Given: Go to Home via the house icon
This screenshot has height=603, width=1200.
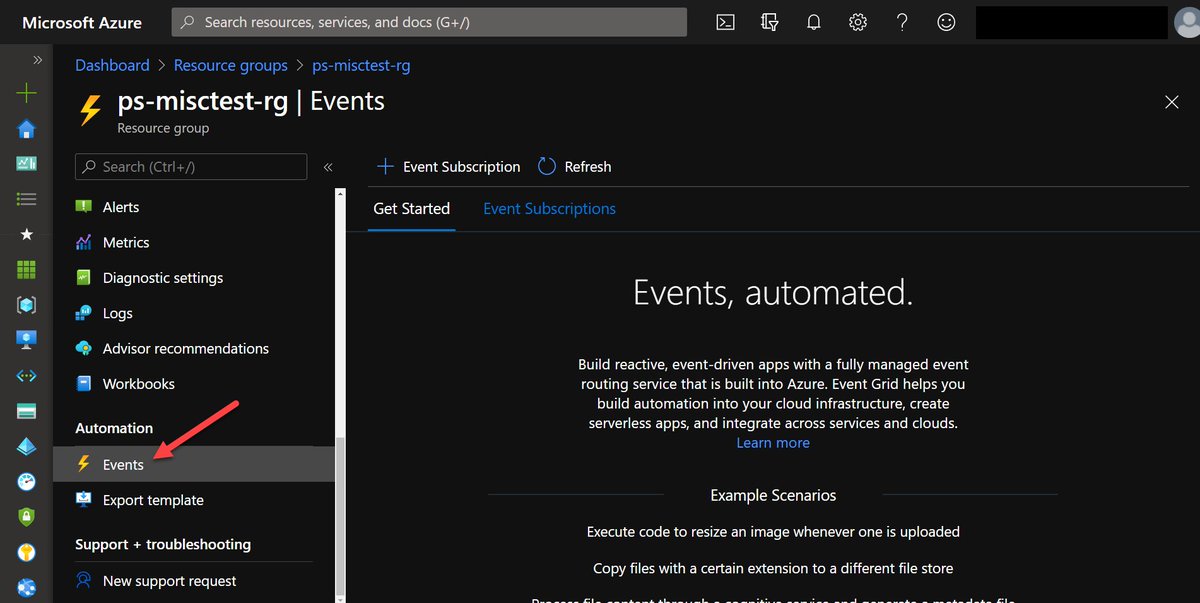Looking at the screenshot, I should point(27,129).
